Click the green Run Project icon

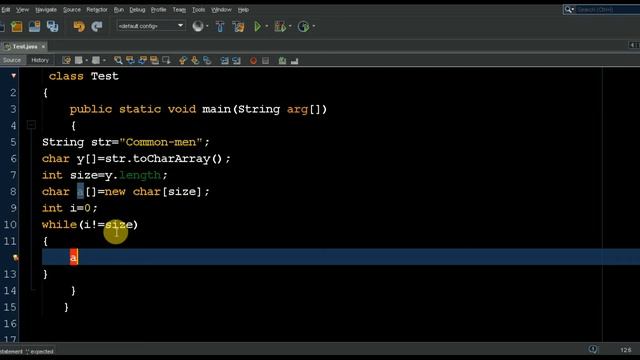[258, 27]
